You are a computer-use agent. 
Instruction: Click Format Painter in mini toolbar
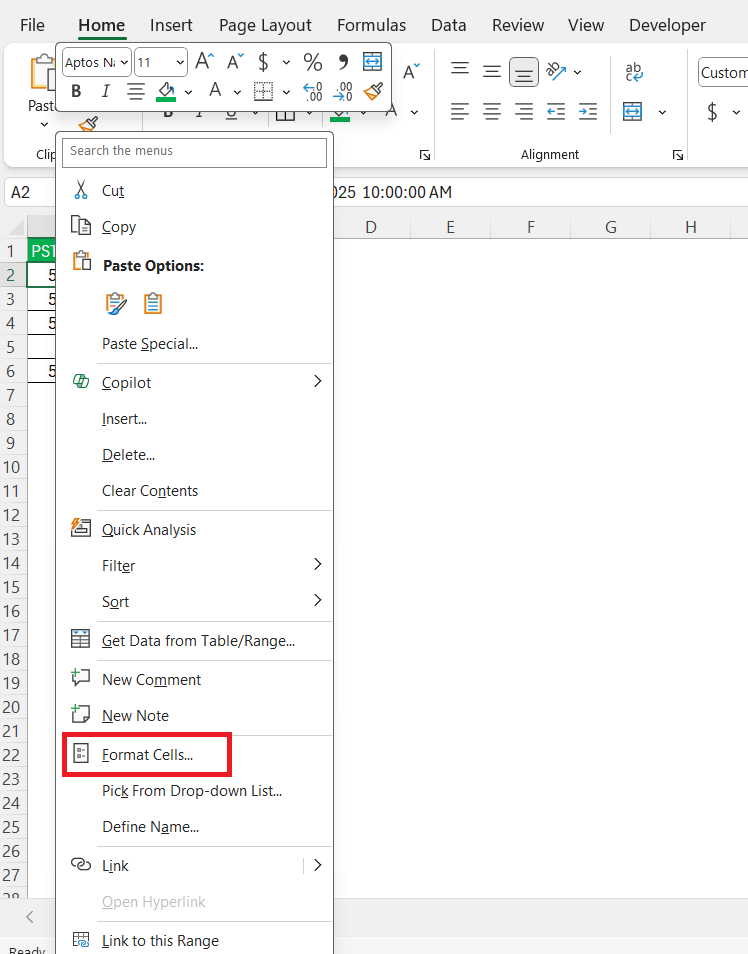pyautogui.click(x=372, y=91)
